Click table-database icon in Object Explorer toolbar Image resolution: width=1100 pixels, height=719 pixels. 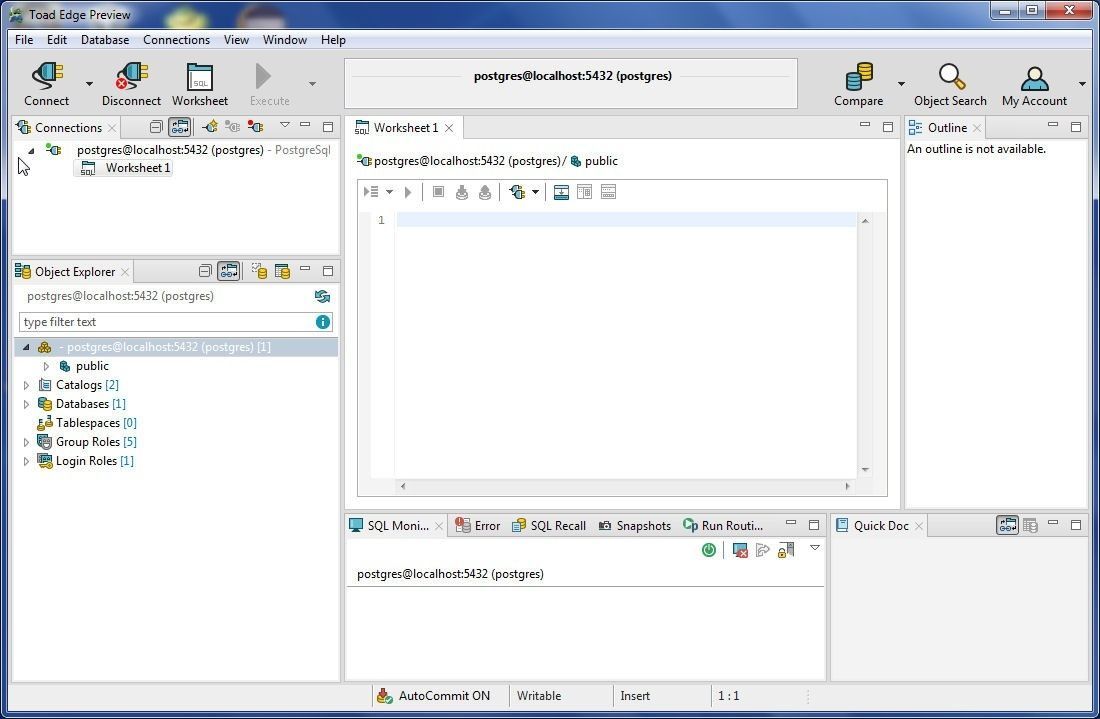tap(283, 271)
